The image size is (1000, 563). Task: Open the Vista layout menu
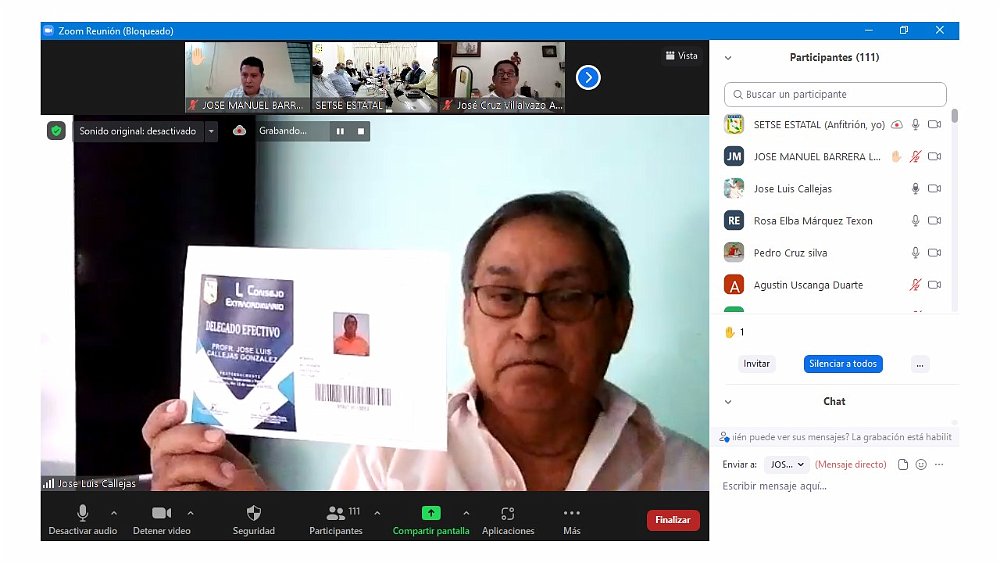[x=681, y=56]
